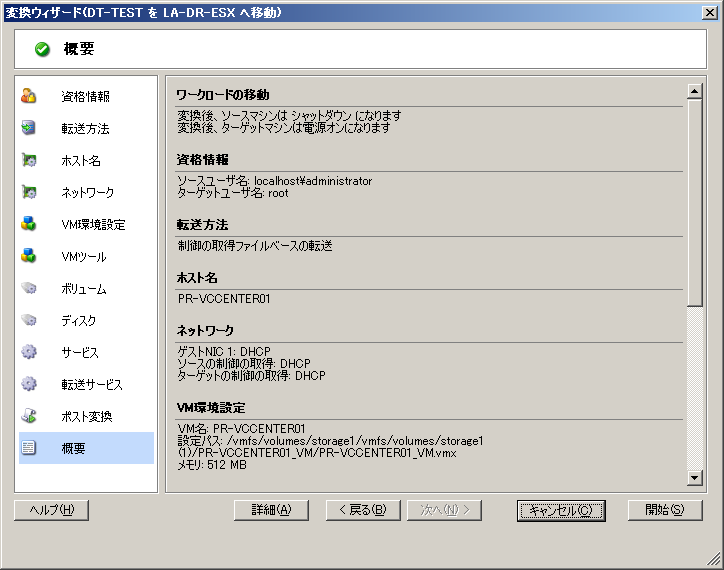Viewport: 724px width, 570px height.
Task: Click the text VM名: PR-VCCENTER01
Action: [241, 428]
